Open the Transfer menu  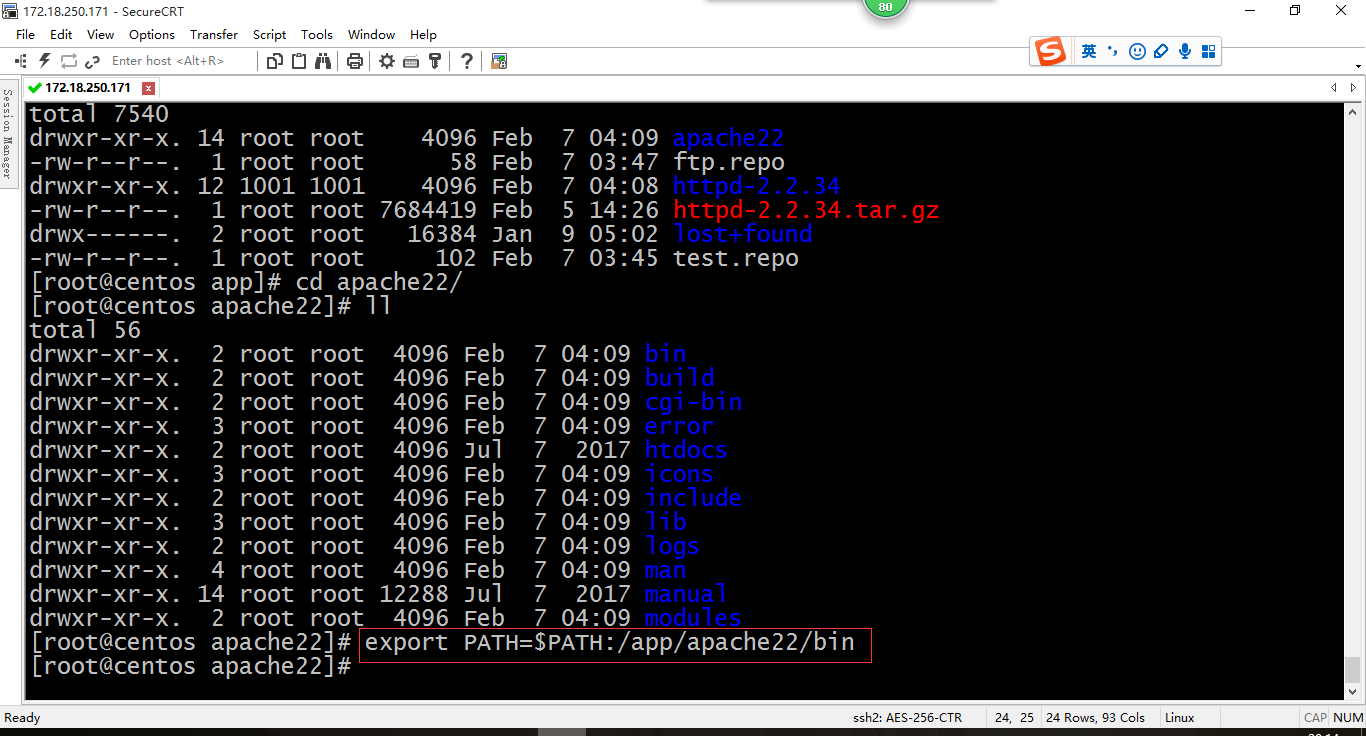[214, 34]
